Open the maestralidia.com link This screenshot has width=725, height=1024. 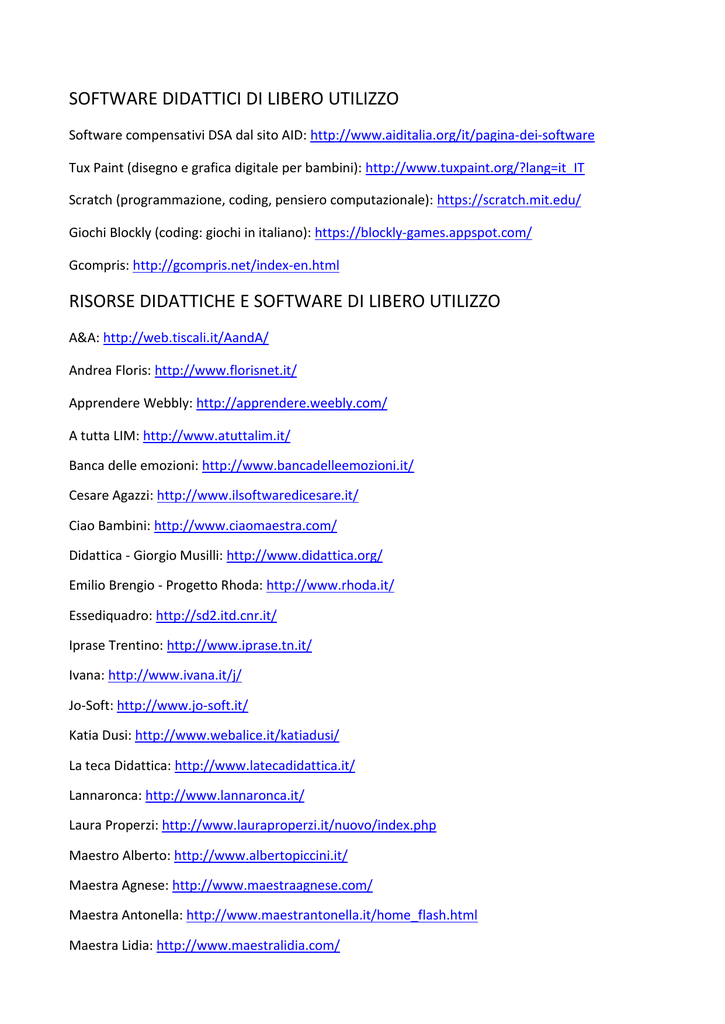pos(248,945)
